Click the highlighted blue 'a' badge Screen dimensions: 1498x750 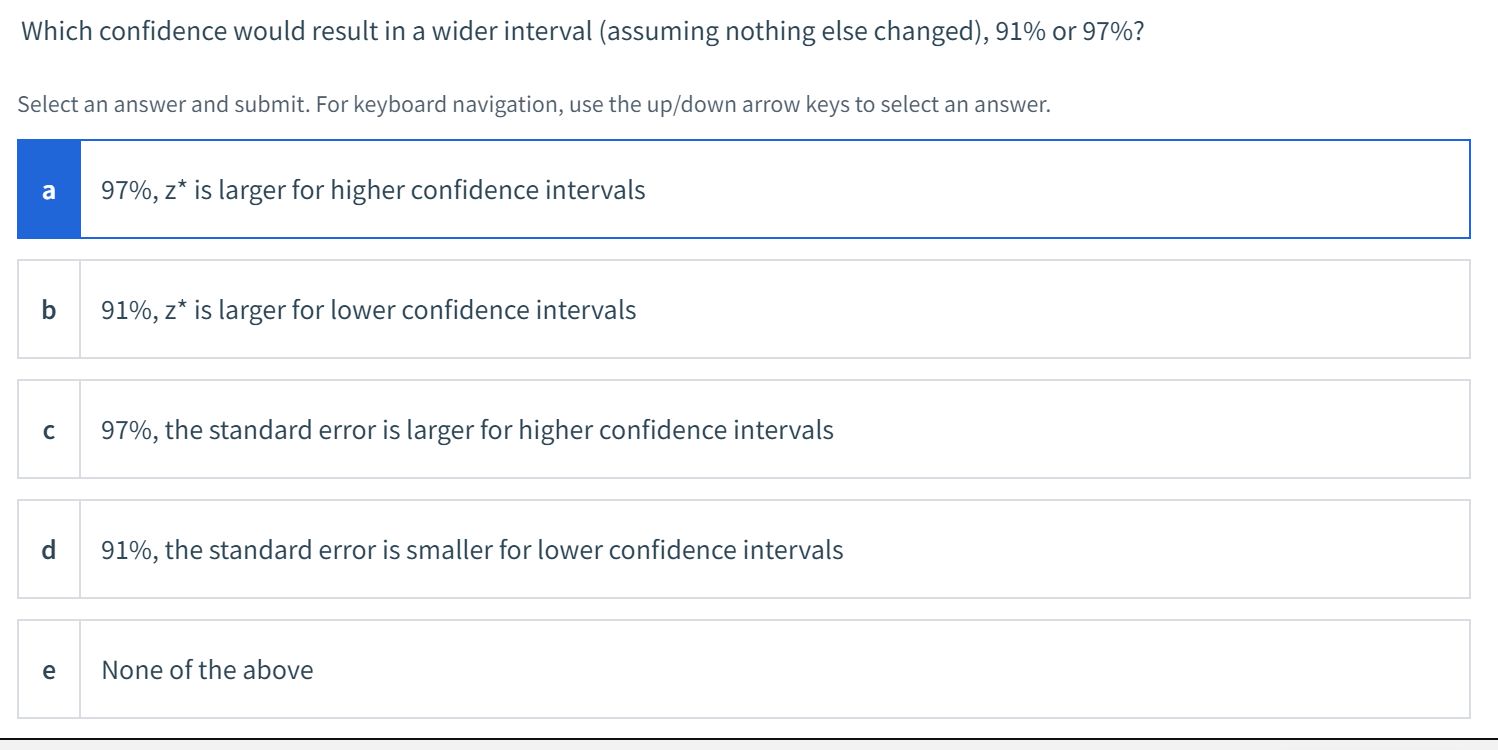pyautogui.click(x=48, y=189)
